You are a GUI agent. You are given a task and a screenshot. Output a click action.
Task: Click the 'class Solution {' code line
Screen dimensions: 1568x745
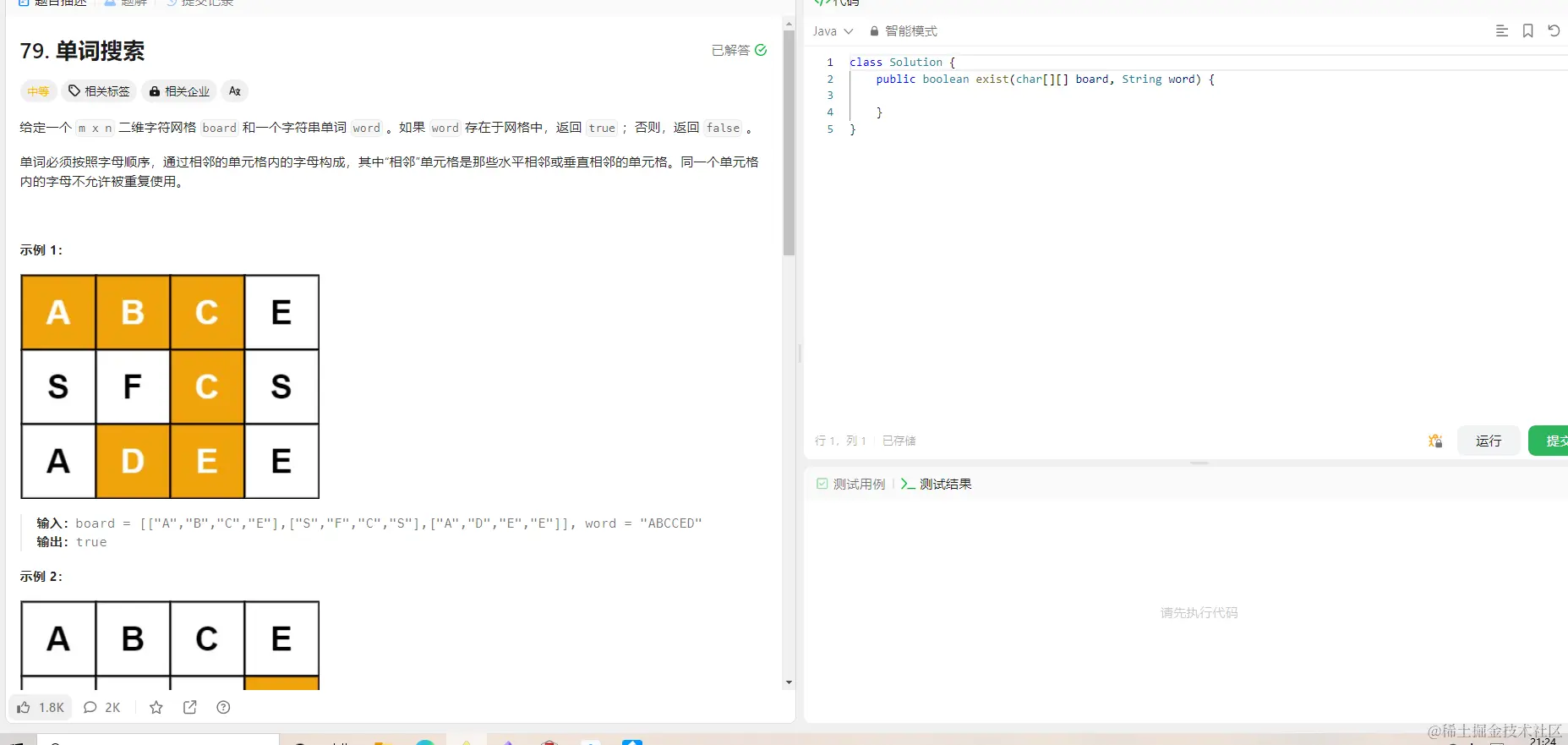902,63
